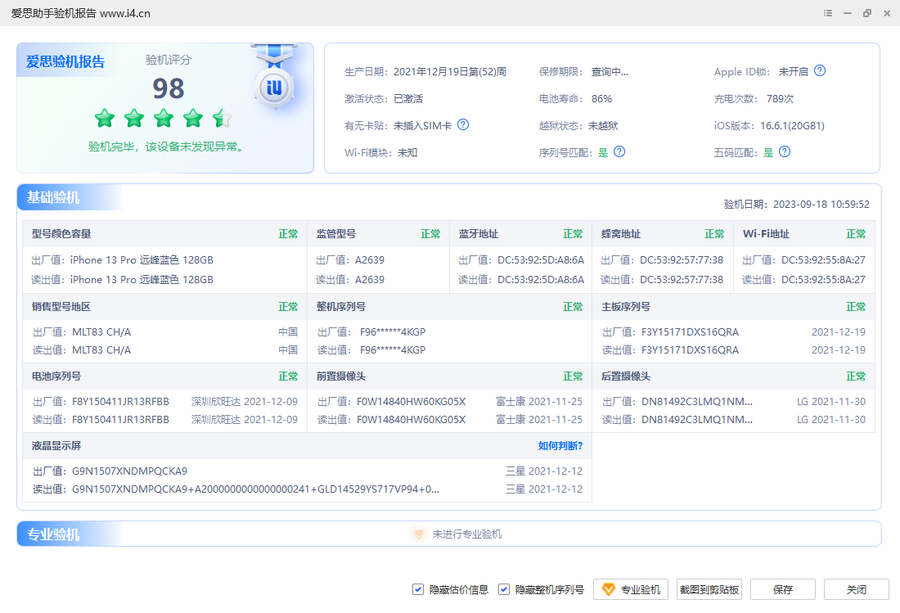Click warranty value 查询中...
The height and width of the screenshot is (613, 900).
click(610, 72)
